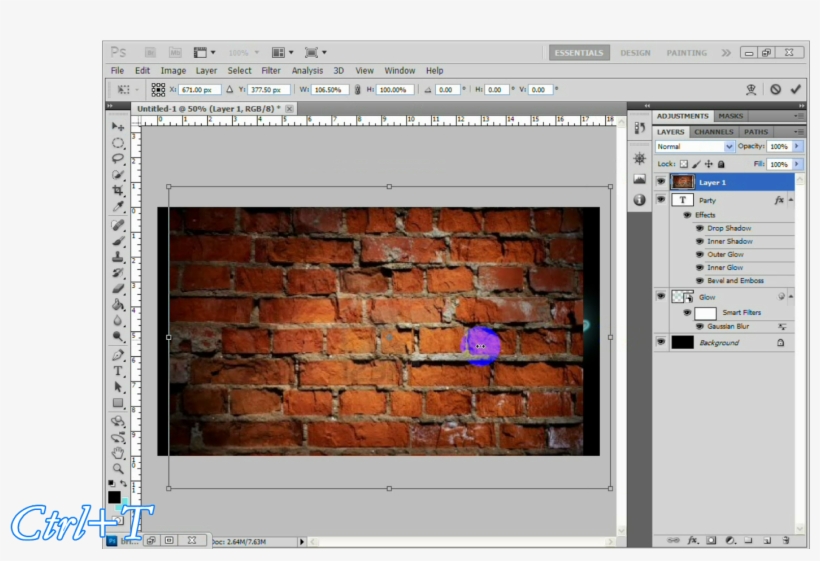Select the Horizontal Type tool
Image resolution: width=820 pixels, height=561 pixels.
[x=118, y=371]
